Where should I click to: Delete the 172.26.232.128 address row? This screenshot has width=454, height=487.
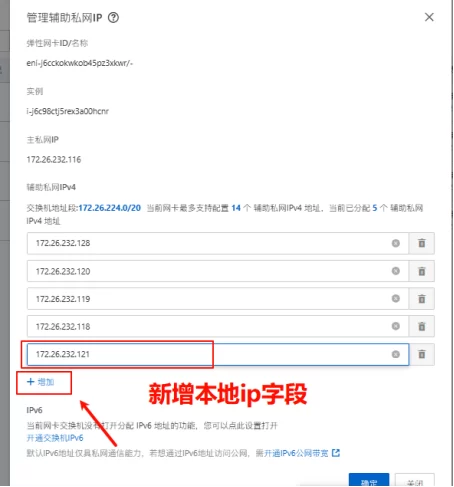422,243
